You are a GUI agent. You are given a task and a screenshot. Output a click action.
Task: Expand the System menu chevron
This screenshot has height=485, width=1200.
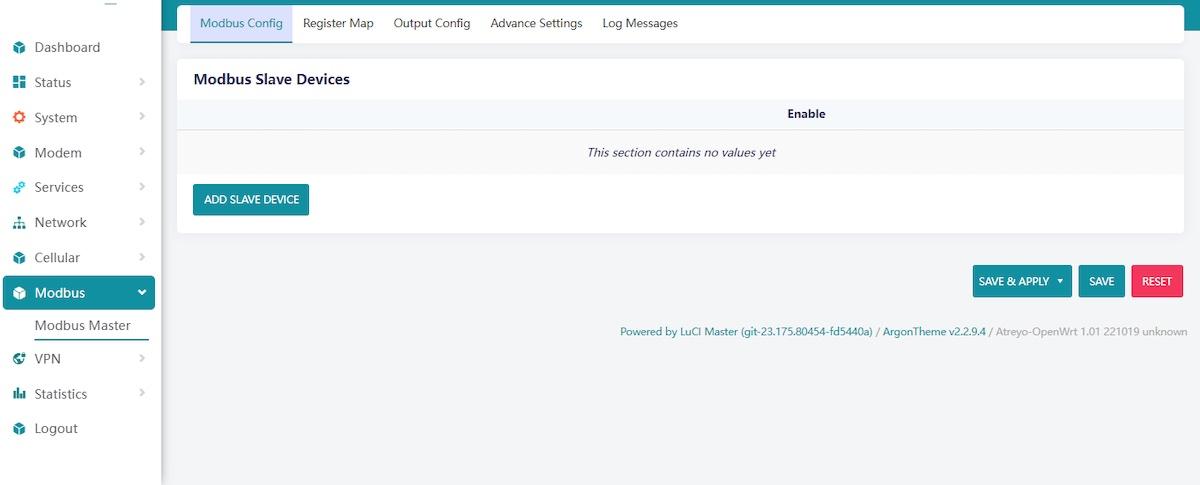[x=142, y=117]
